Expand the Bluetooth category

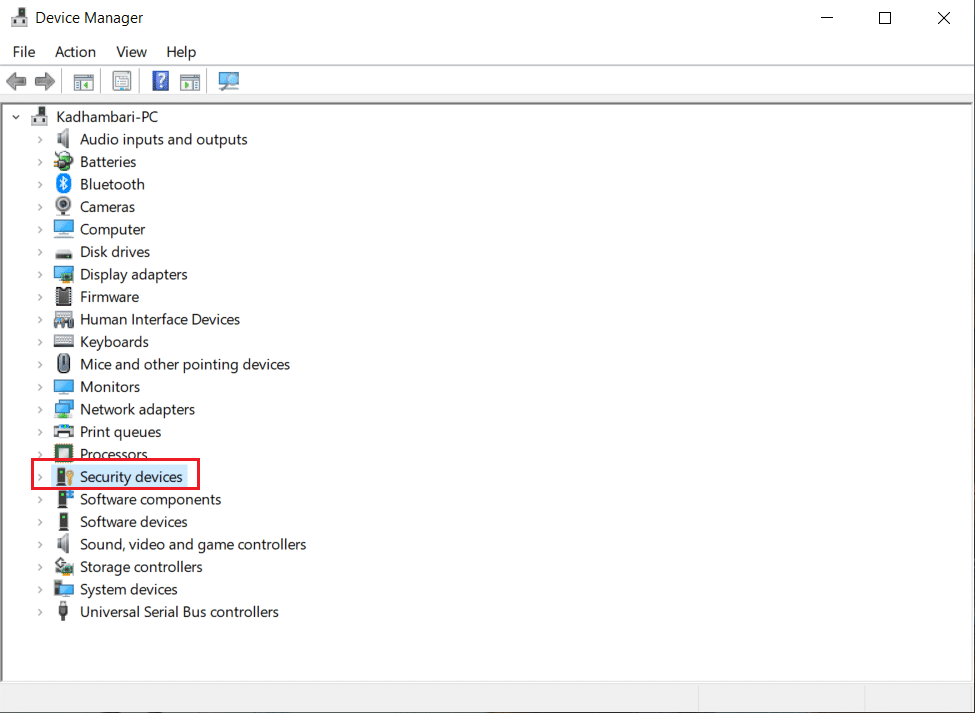click(40, 185)
